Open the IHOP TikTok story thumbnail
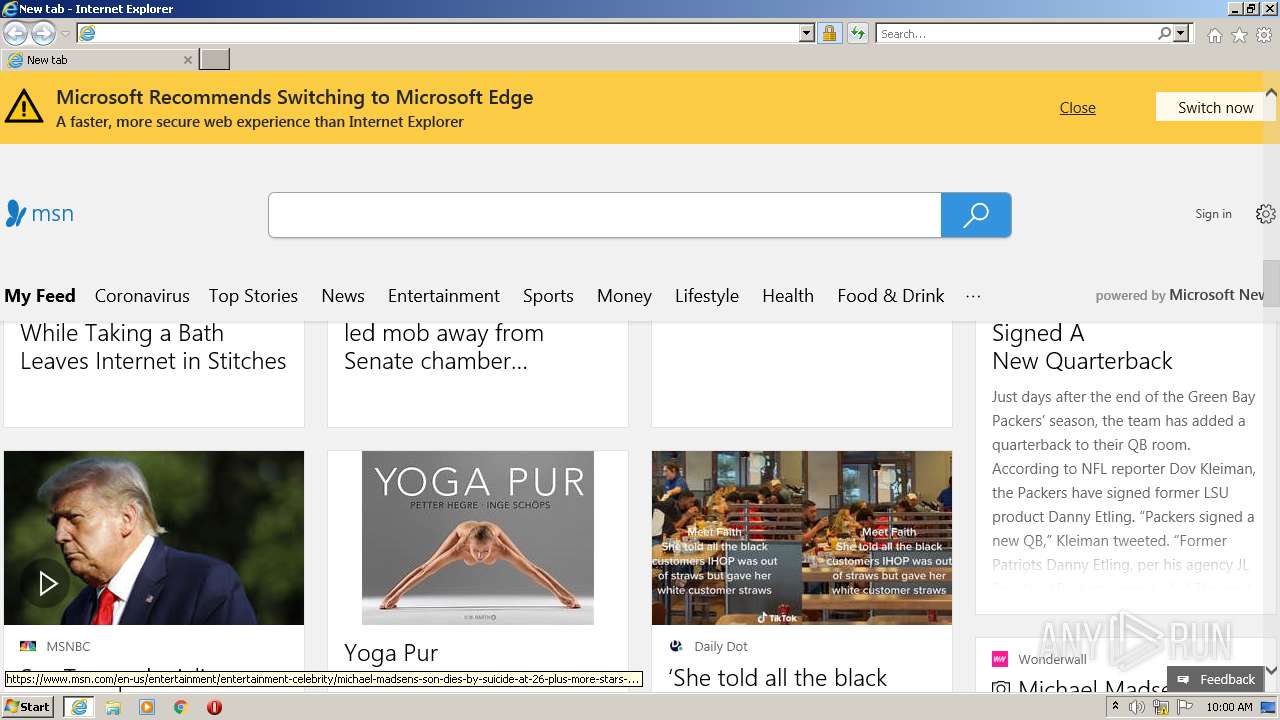This screenshot has width=1280, height=720. [802, 538]
